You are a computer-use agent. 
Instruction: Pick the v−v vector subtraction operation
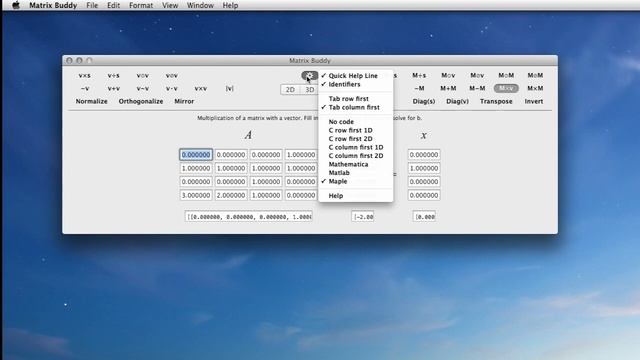142,89
